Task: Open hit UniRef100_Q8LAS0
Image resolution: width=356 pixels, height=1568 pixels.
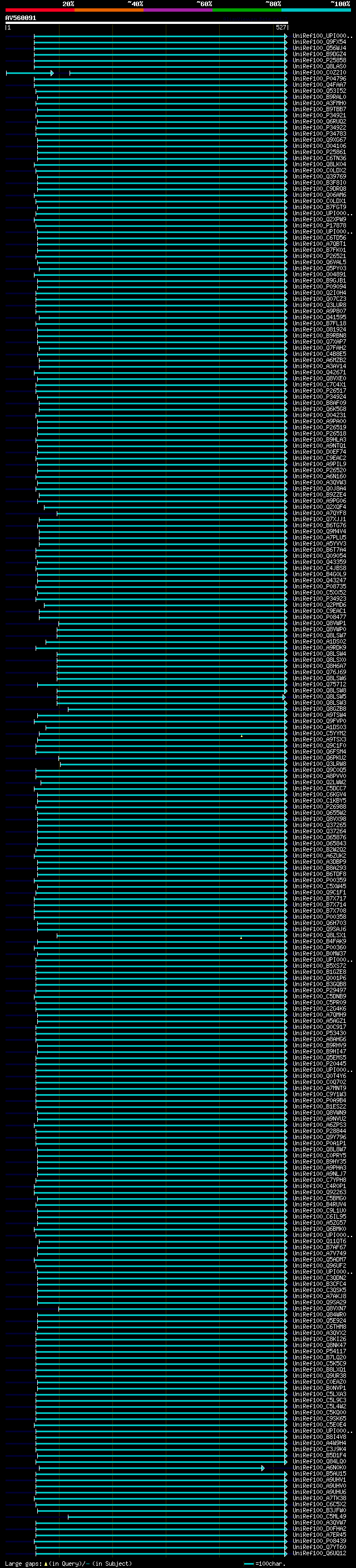Action: tap(319, 66)
